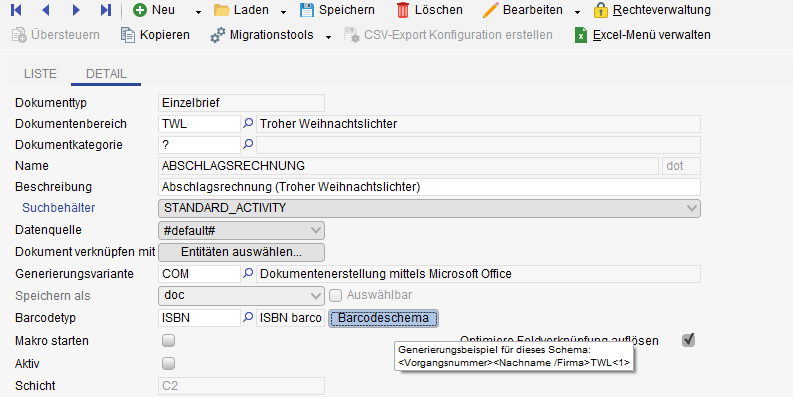Click CSV-Export Konfiguration erstellen icon
This screenshot has width=793, height=397.
tap(351, 35)
